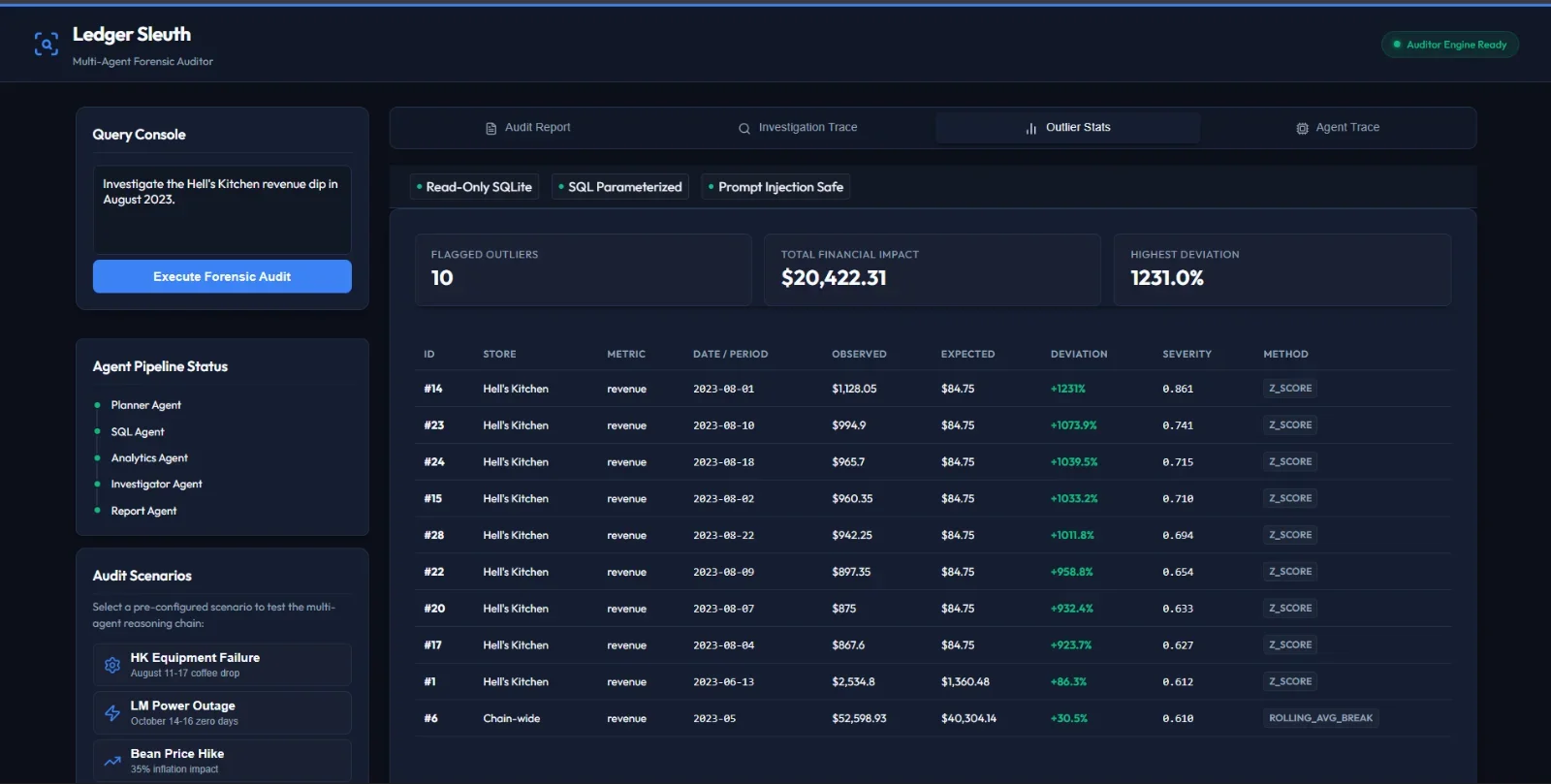Open the Agent Trace tab
The width and height of the screenshot is (1551, 784).
1338,127
